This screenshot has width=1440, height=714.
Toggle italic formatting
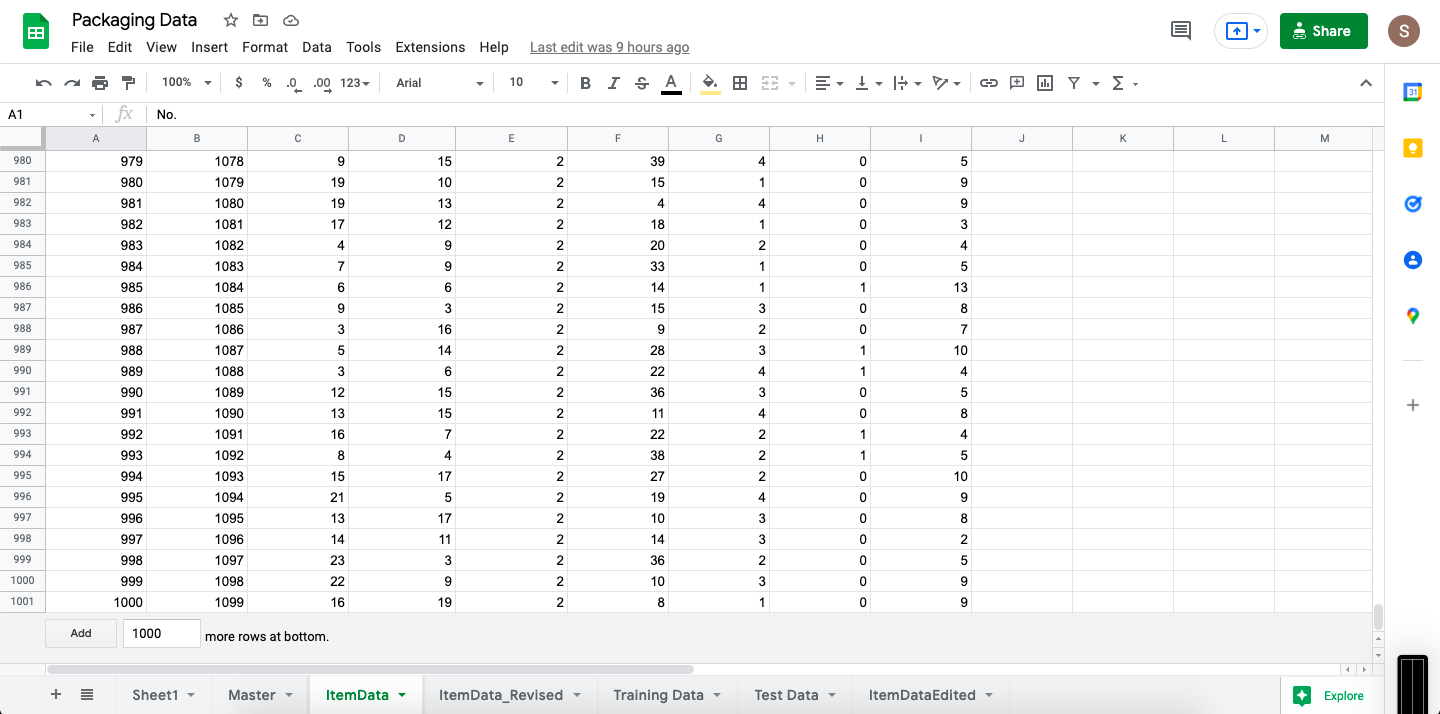pos(613,83)
